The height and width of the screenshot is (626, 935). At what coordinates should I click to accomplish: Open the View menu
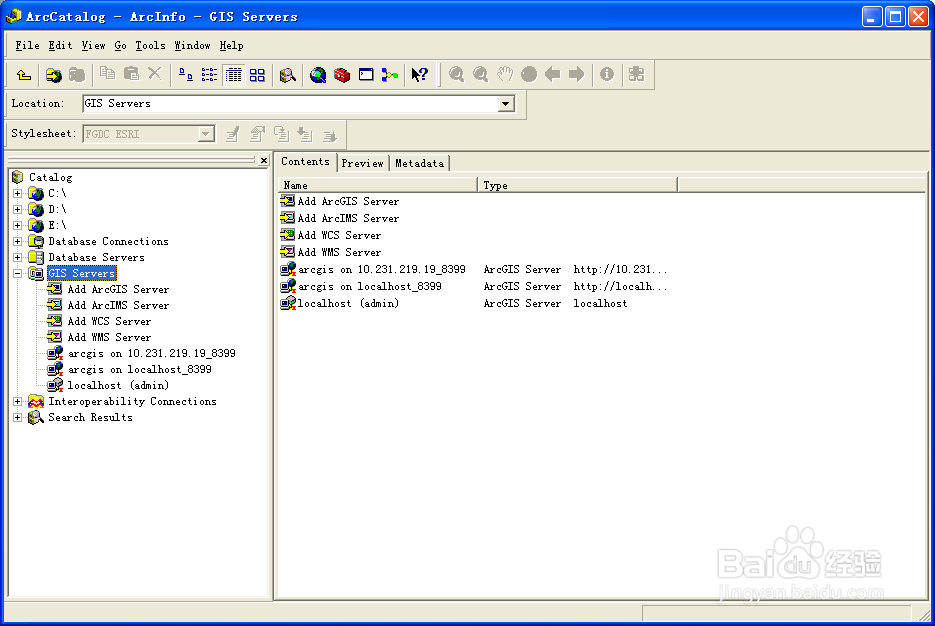94,45
